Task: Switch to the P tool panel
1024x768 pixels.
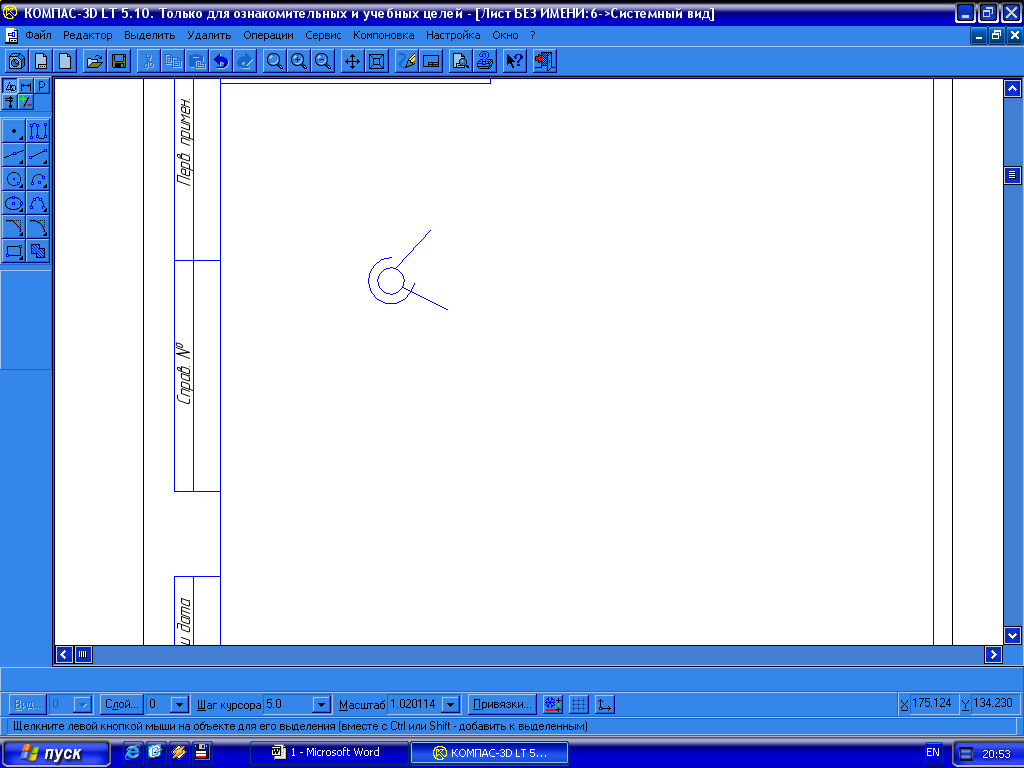Action: pyautogui.click(x=42, y=86)
